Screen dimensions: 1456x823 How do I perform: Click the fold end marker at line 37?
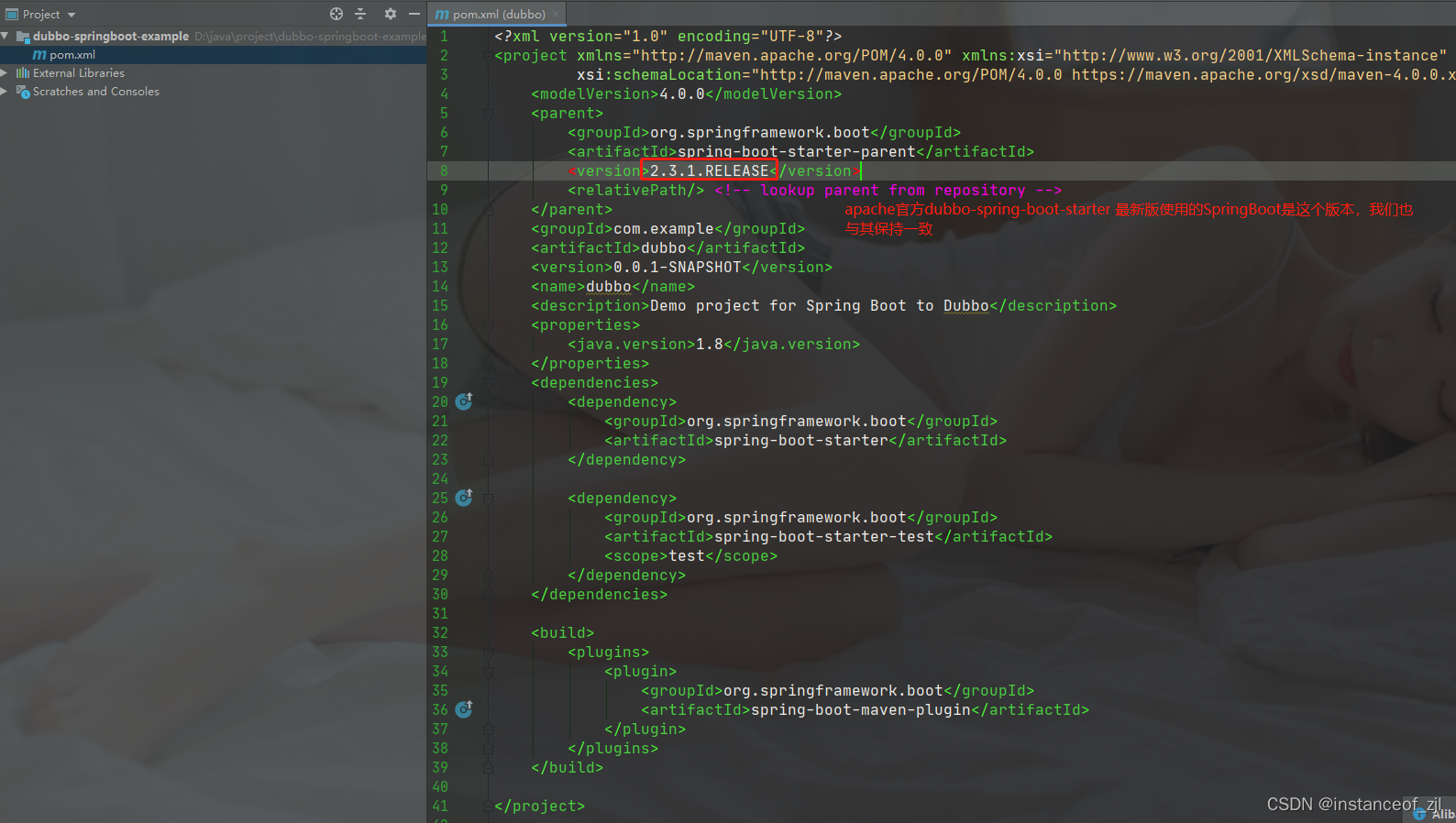(x=488, y=730)
